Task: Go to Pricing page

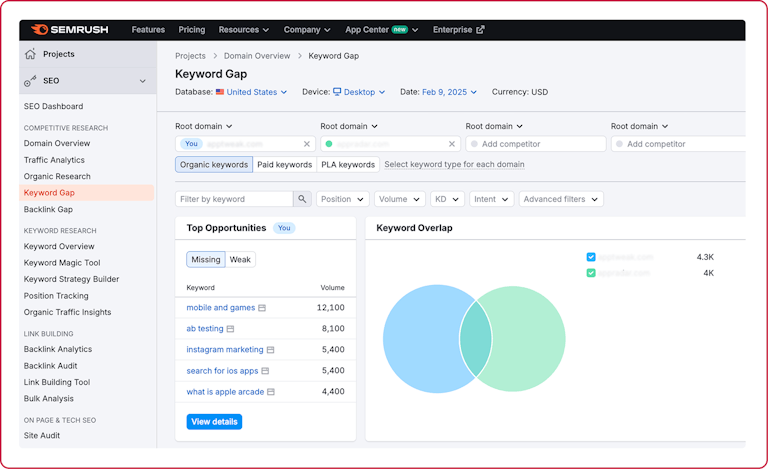Action: 192,29
